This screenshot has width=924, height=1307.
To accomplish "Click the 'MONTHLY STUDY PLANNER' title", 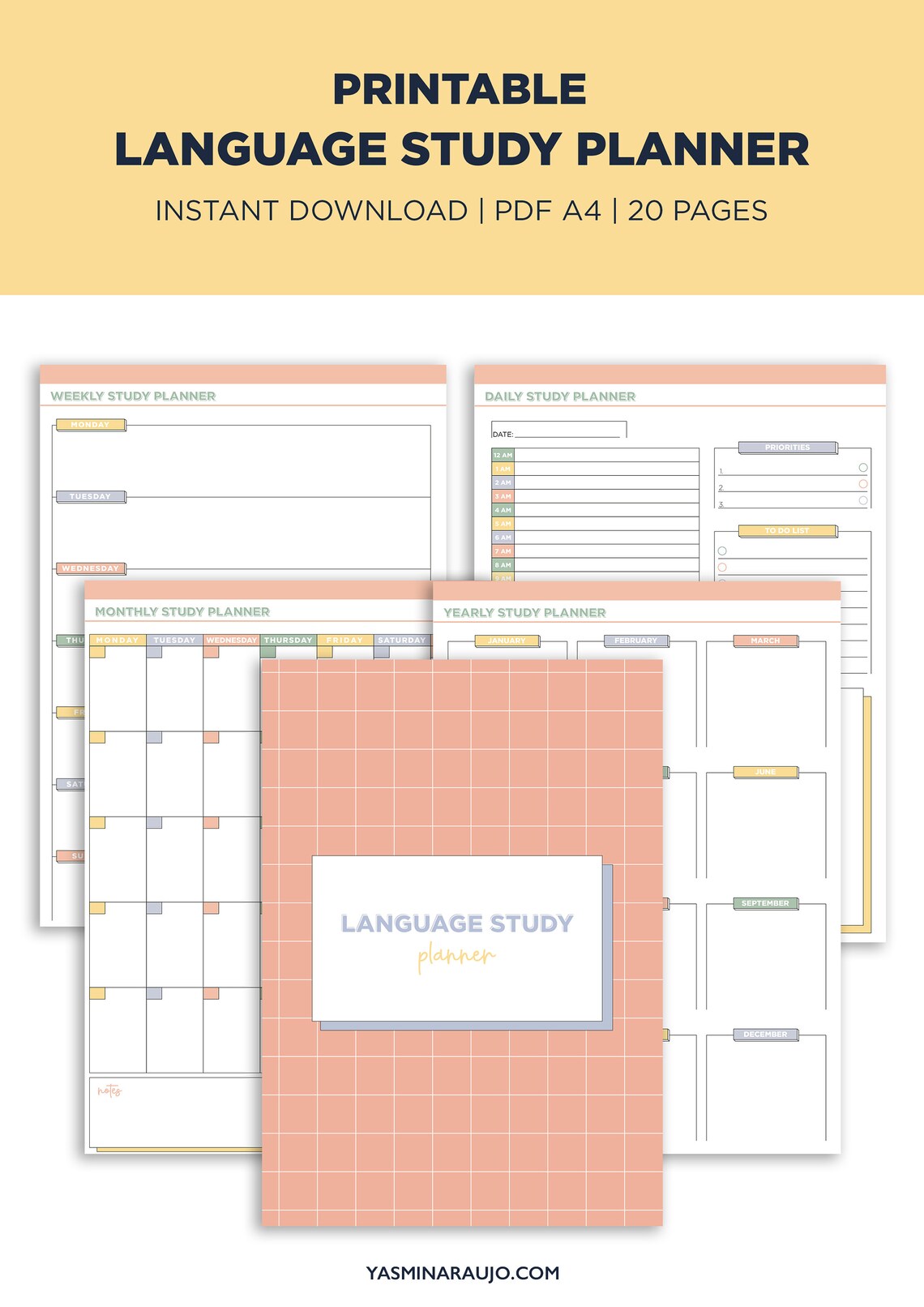I will click(182, 611).
